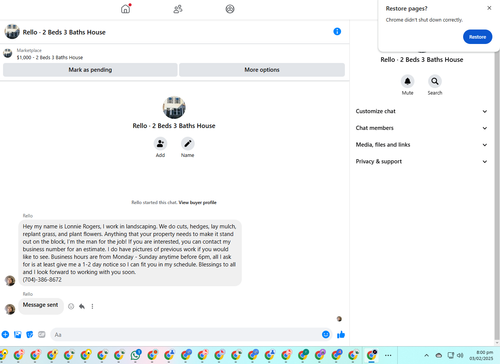Expand Chat members section

(x=421, y=128)
